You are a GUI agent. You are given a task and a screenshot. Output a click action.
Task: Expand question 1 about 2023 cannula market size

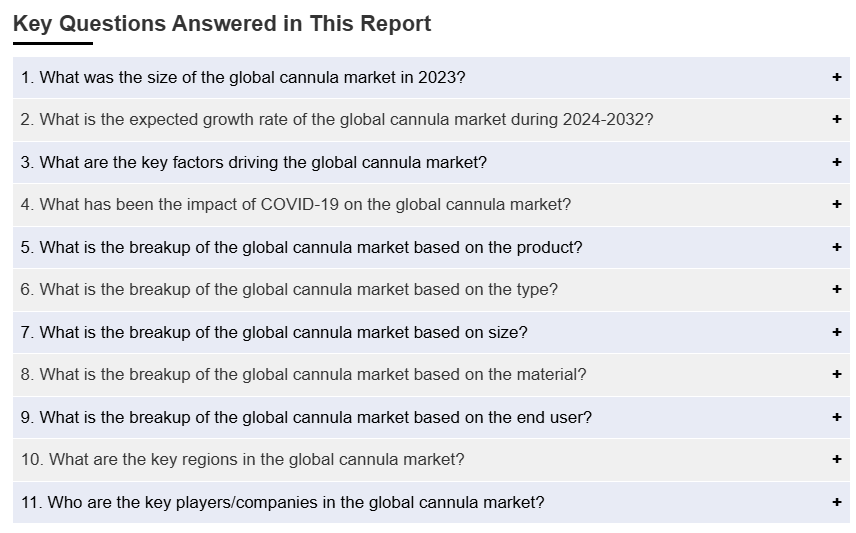coord(243,77)
